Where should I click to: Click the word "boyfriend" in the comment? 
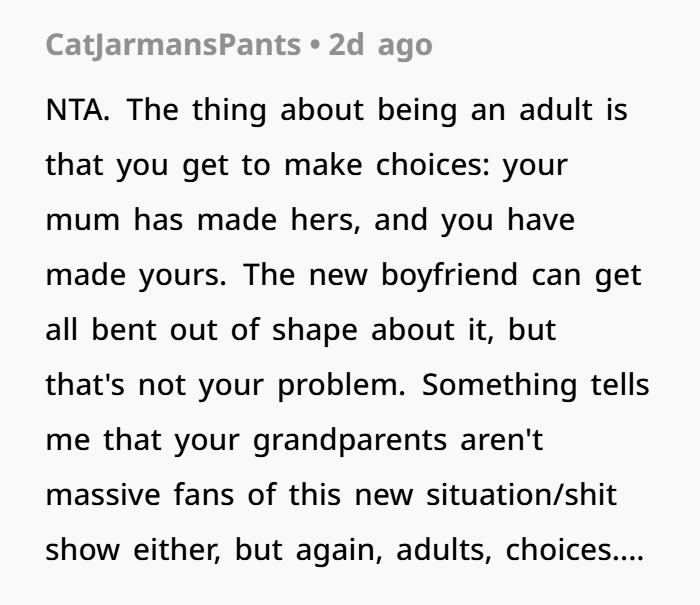449,275
